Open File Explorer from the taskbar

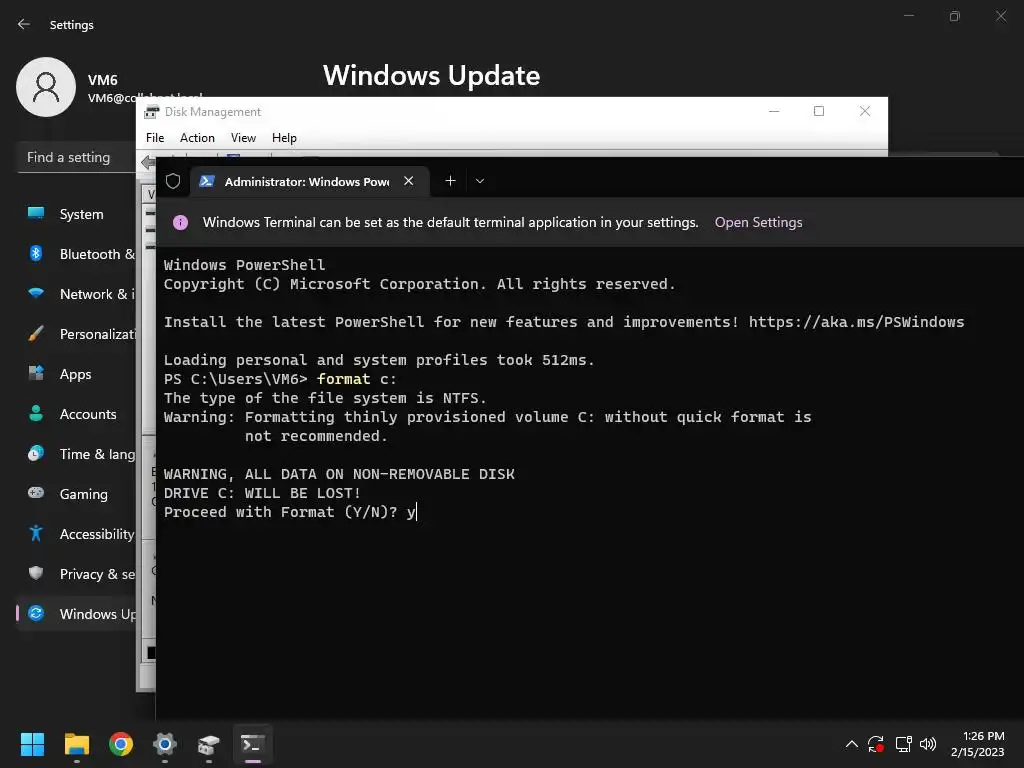click(76, 744)
